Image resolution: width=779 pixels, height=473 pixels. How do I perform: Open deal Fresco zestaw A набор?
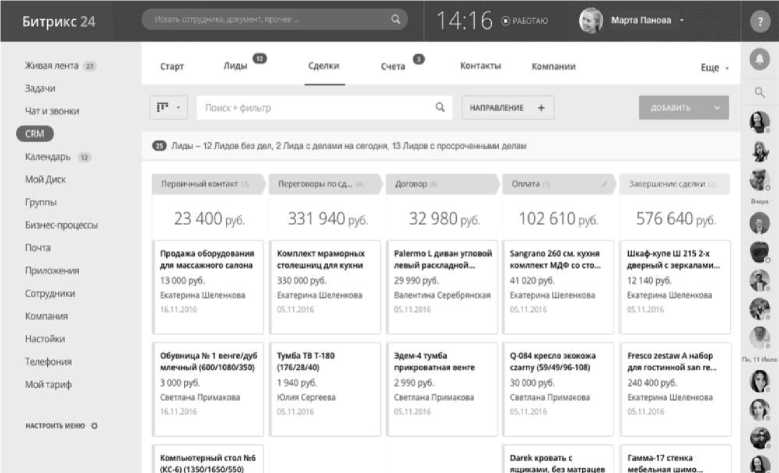point(676,389)
